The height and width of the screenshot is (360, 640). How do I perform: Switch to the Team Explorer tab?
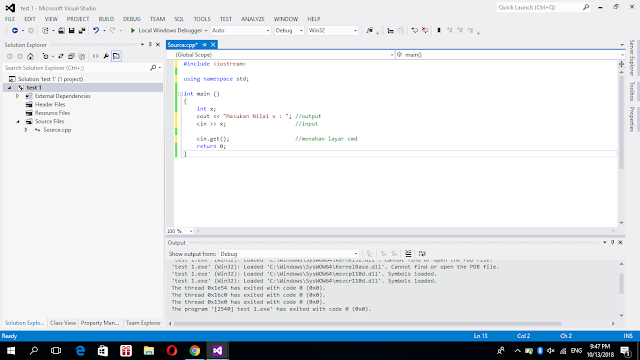click(143, 323)
